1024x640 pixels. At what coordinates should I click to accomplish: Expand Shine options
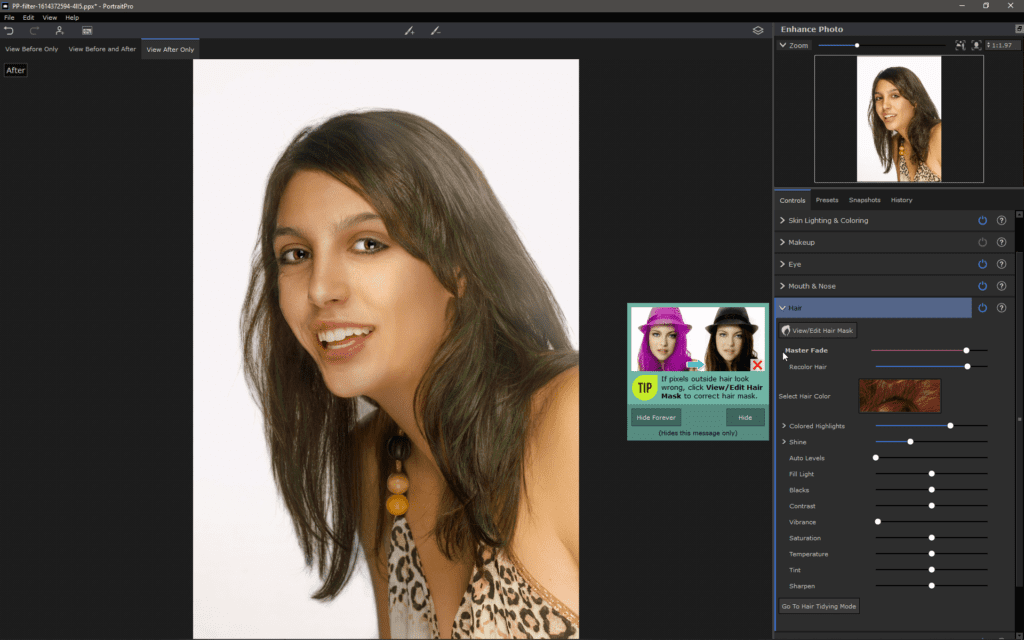click(x=784, y=442)
